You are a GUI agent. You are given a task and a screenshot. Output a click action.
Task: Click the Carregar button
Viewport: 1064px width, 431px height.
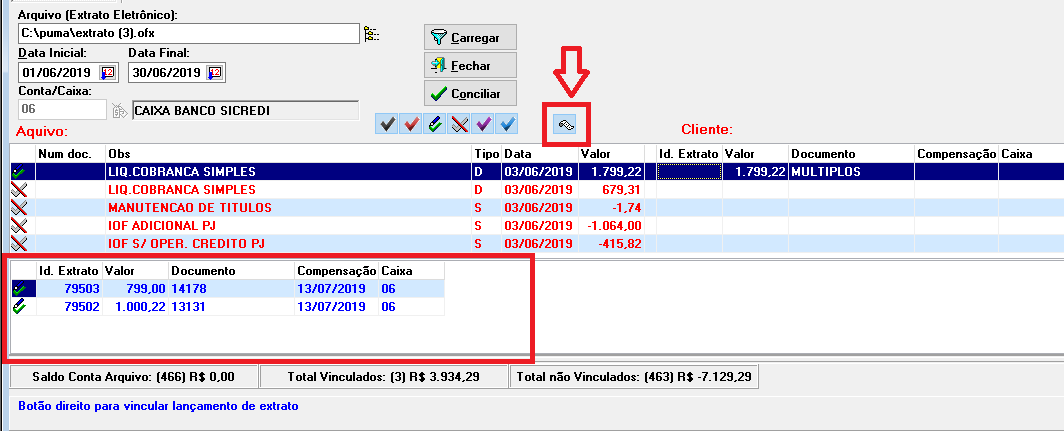tap(470, 38)
